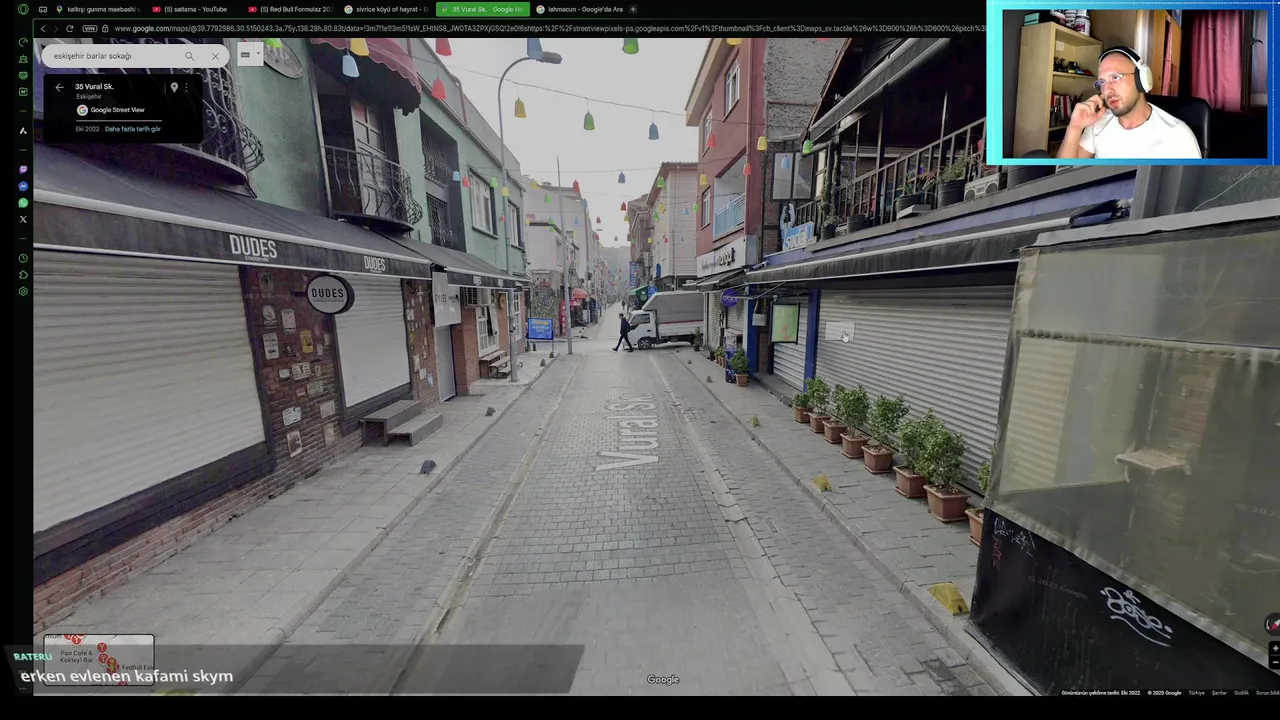1280x720 pixels.
Task: Open the keyboard input tools button
Action: pos(245,55)
